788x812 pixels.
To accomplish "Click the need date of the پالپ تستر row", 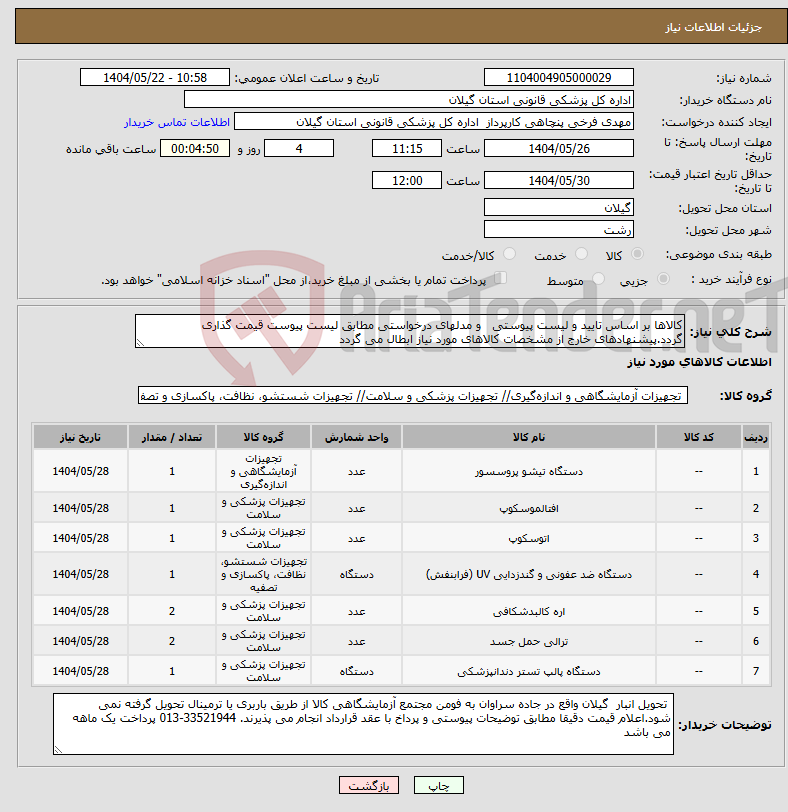I will coord(80,671).
